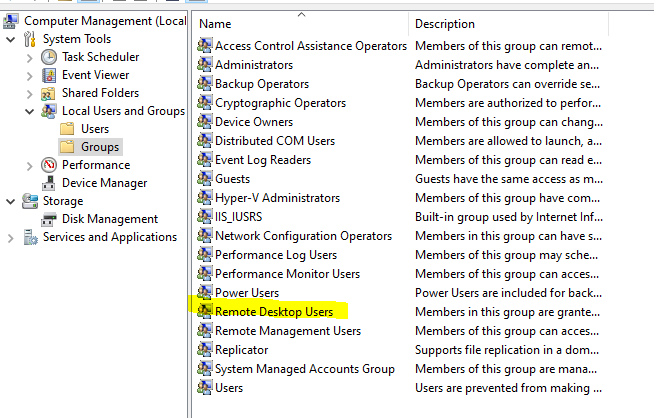Expand the Shared Folders node

coord(29,94)
